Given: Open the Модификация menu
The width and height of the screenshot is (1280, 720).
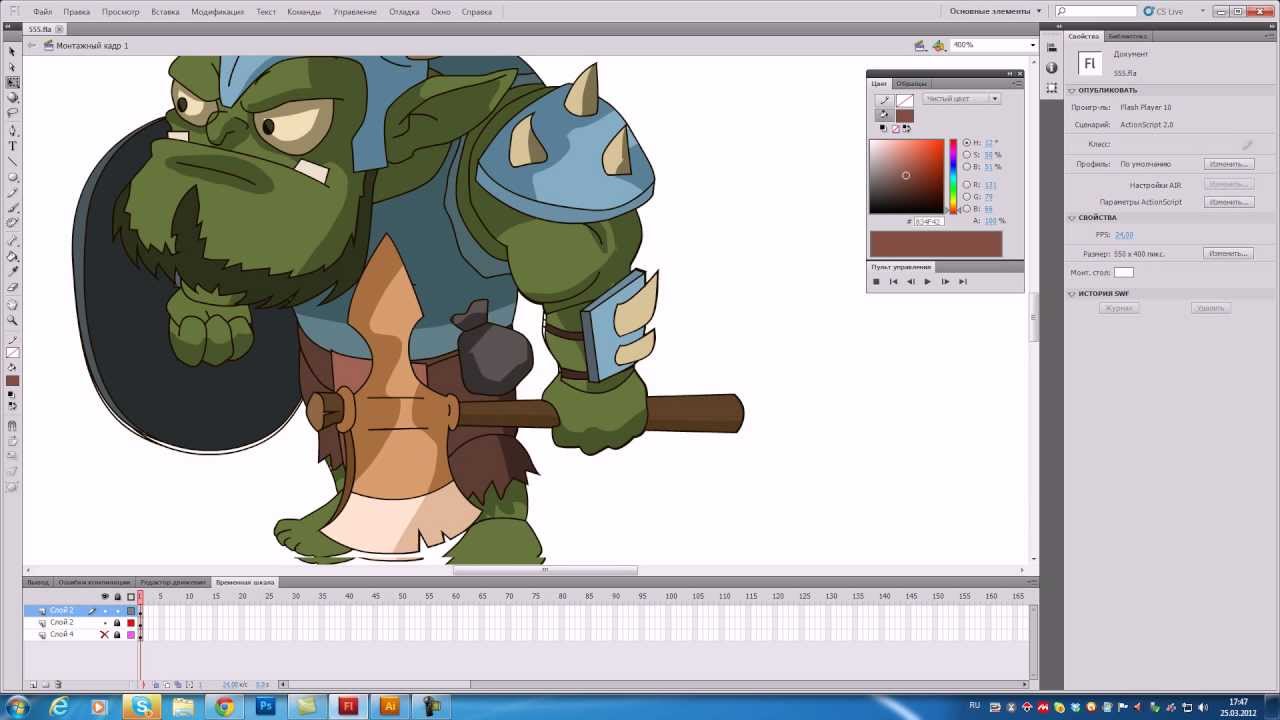Looking at the screenshot, I should (x=217, y=12).
